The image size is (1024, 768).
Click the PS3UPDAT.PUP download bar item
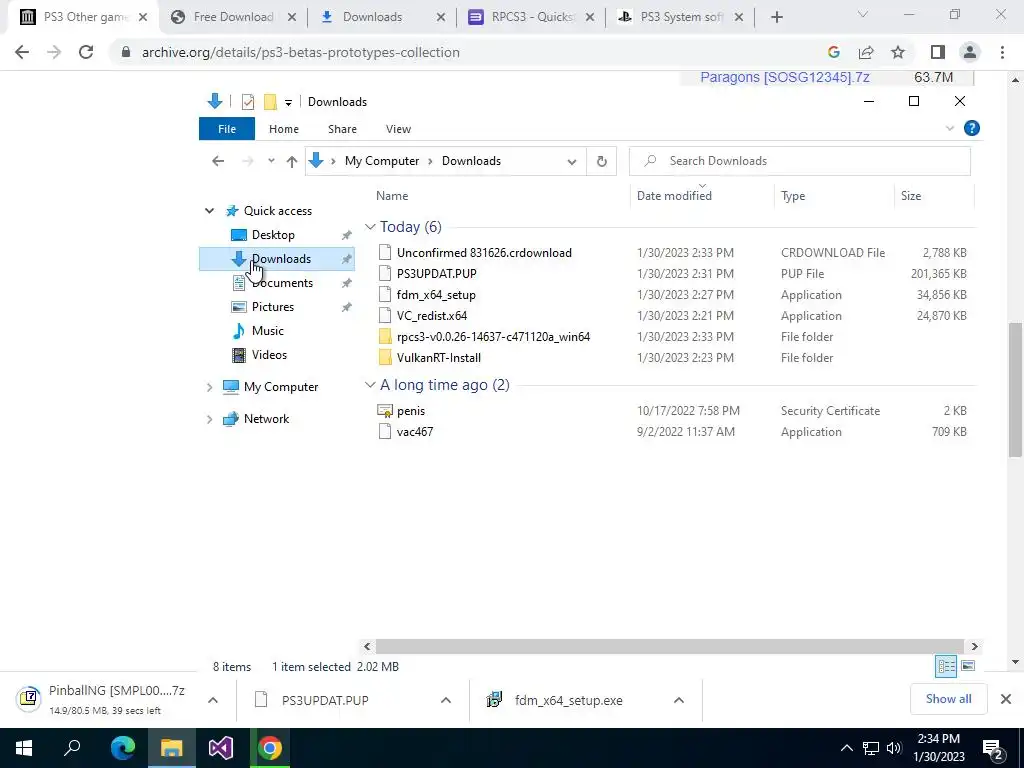point(325,700)
